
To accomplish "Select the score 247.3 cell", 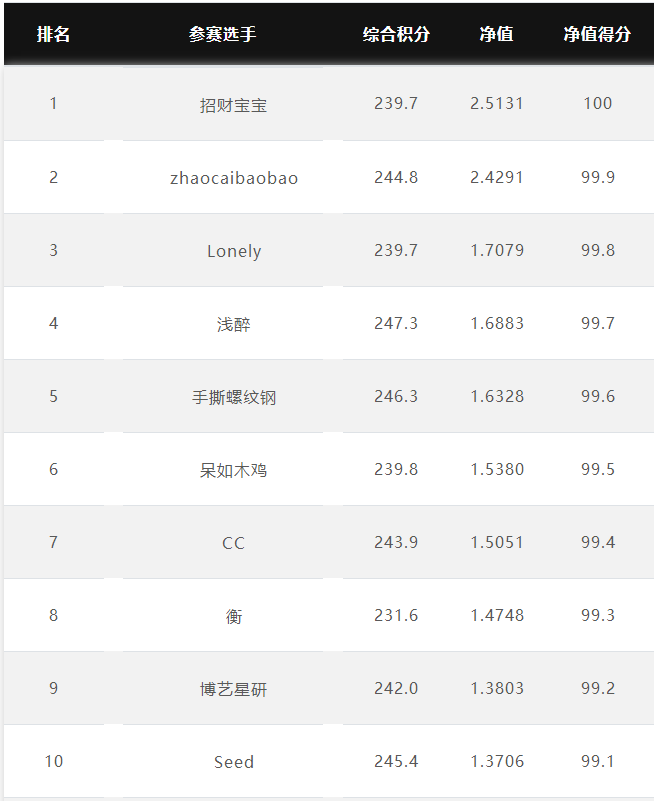I will click(396, 323).
